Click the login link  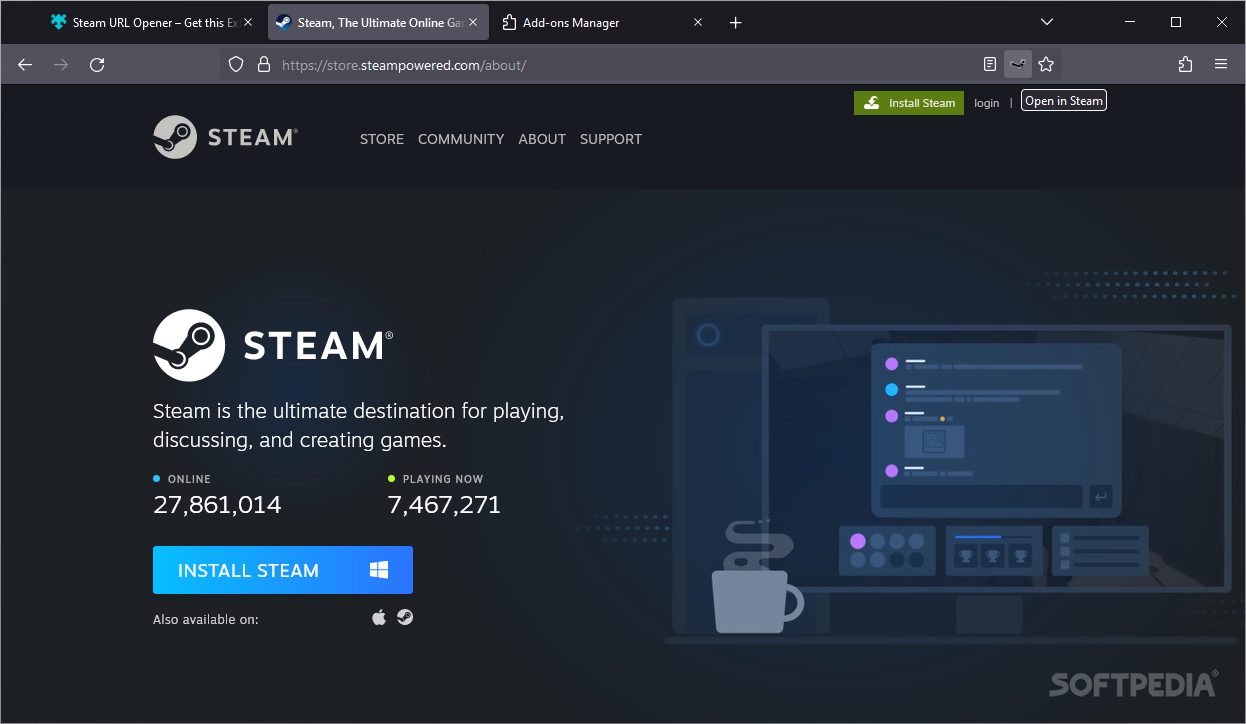coord(987,103)
